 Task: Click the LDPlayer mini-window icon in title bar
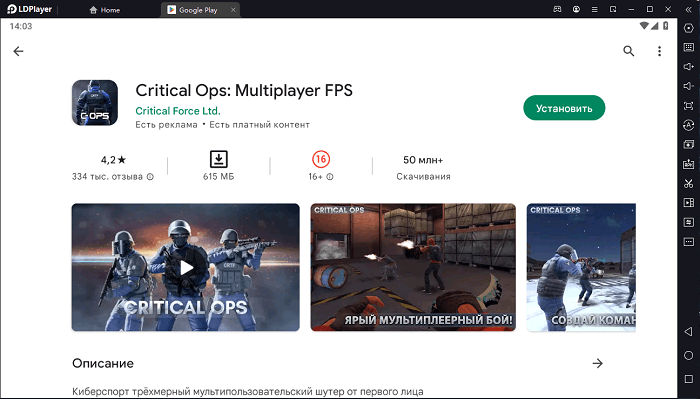pyautogui.click(x=613, y=9)
